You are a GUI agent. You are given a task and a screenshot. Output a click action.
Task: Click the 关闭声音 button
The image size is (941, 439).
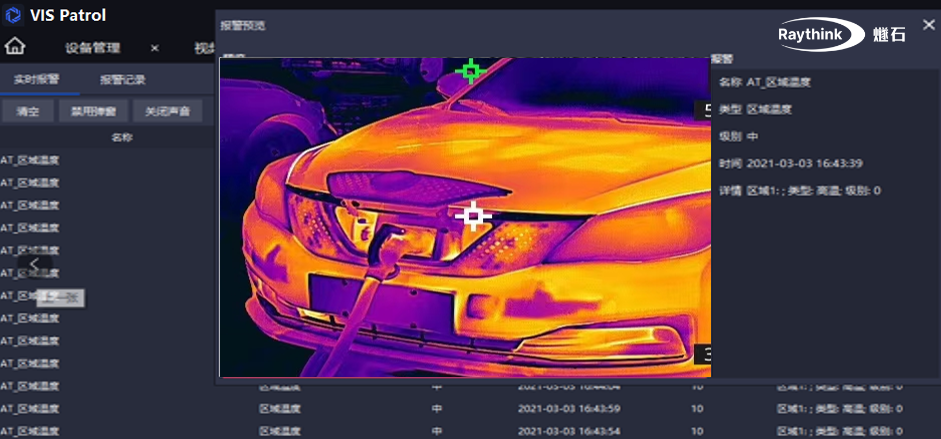(x=167, y=111)
